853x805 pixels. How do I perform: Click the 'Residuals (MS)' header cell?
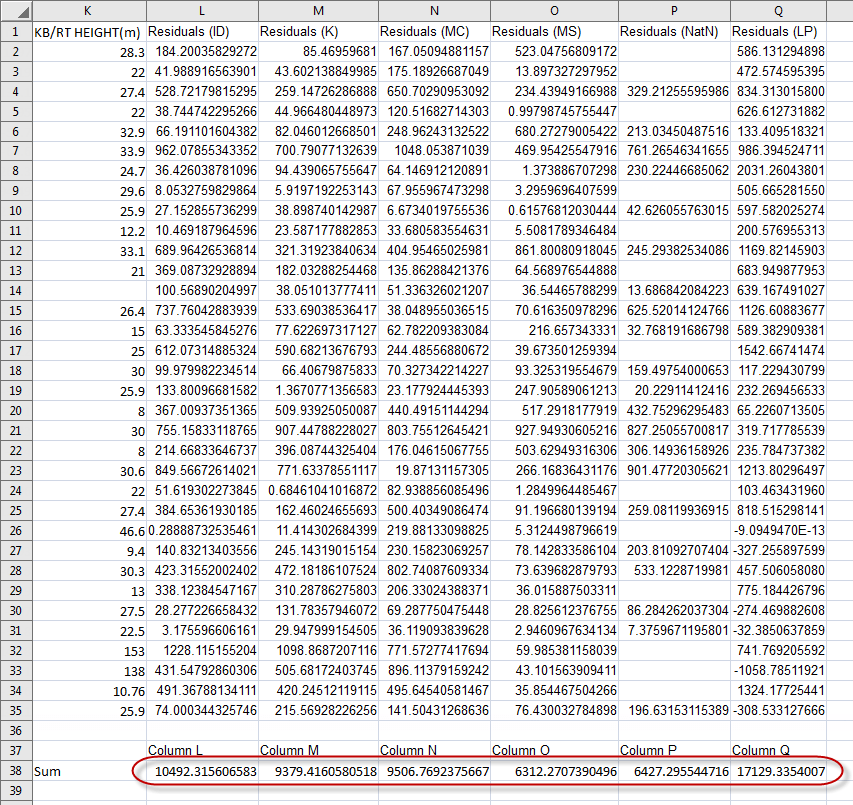[554, 32]
